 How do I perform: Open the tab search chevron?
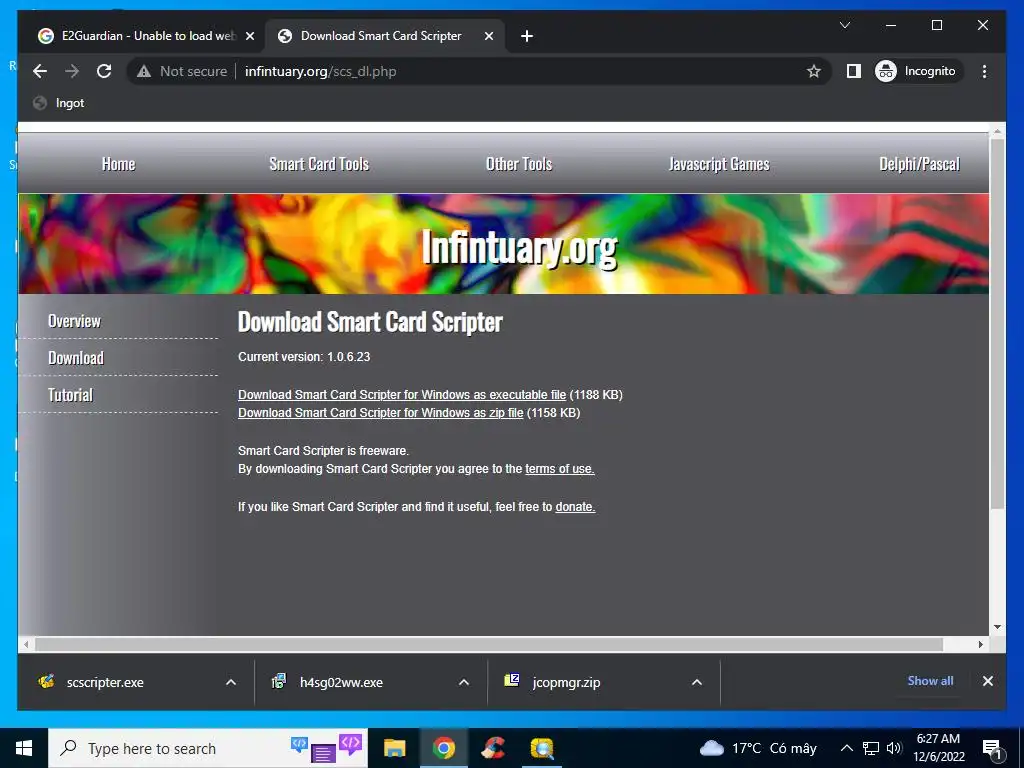(x=844, y=25)
